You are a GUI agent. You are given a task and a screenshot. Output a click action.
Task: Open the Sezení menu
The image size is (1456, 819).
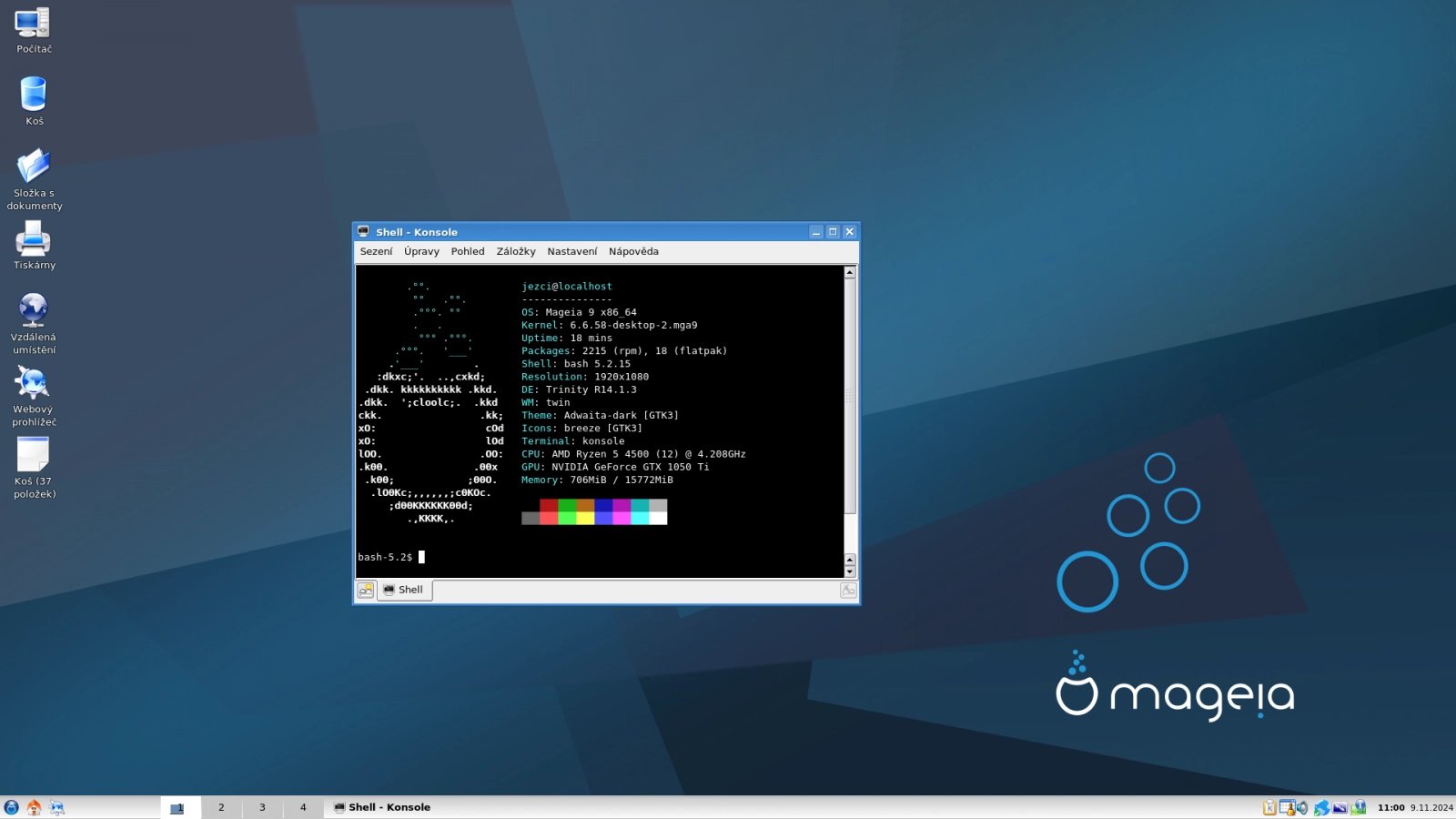(376, 251)
